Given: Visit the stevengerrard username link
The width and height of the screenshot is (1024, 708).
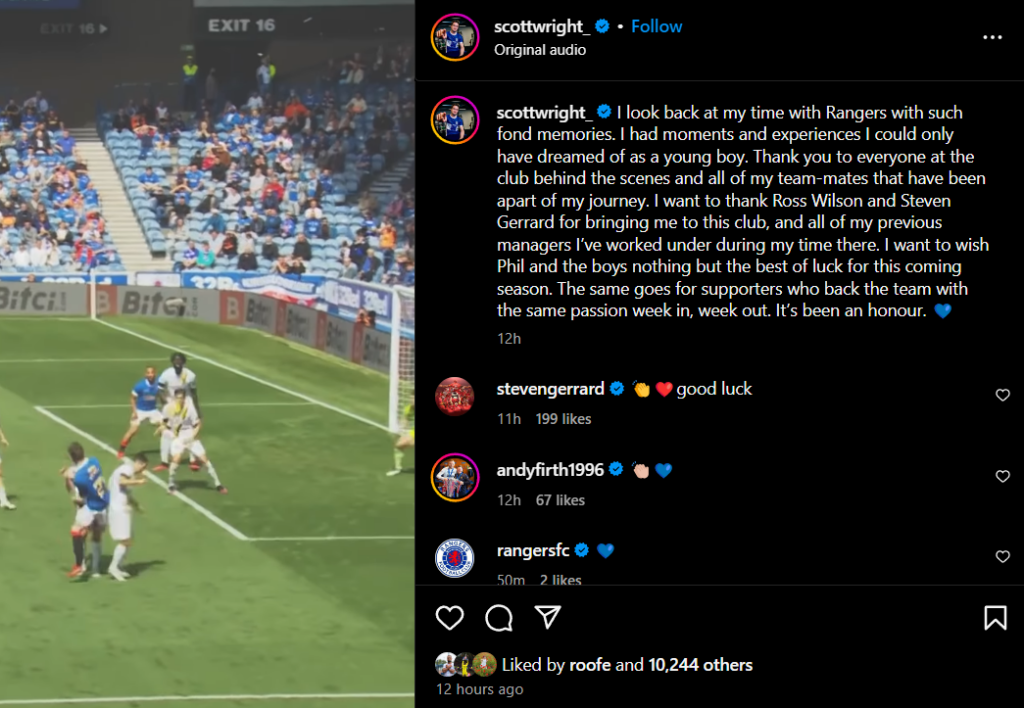Looking at the screenshot, I should (x=550, y=389).
